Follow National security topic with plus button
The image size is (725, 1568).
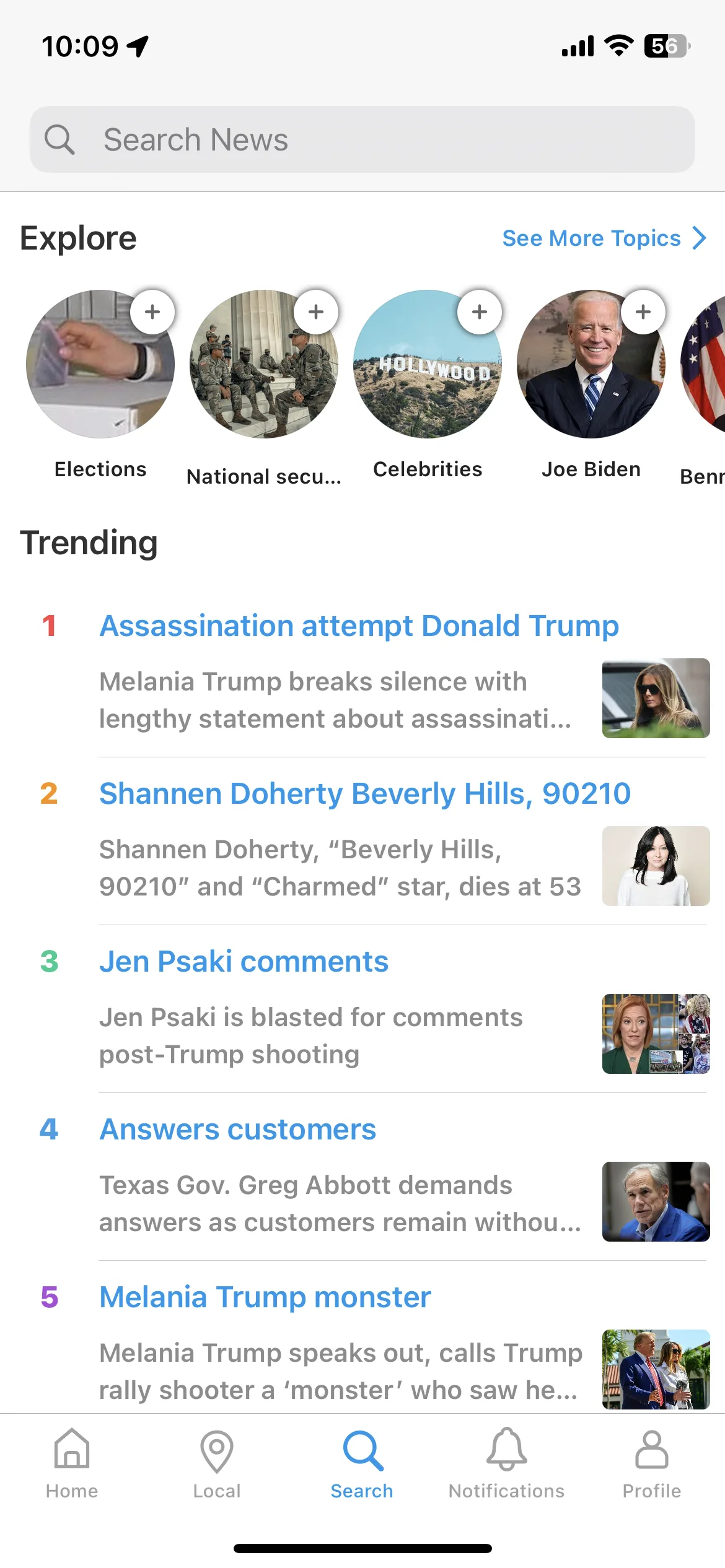coord(316,311)
